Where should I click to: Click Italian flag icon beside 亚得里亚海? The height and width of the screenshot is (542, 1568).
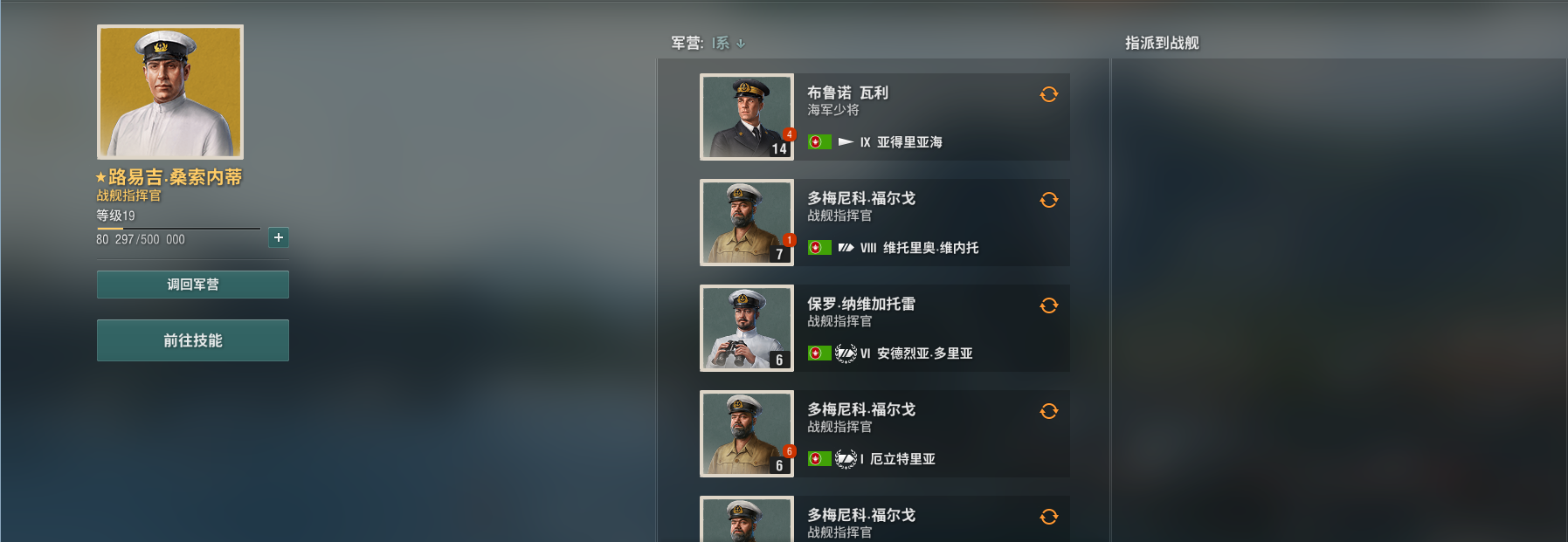click(819, 141)
